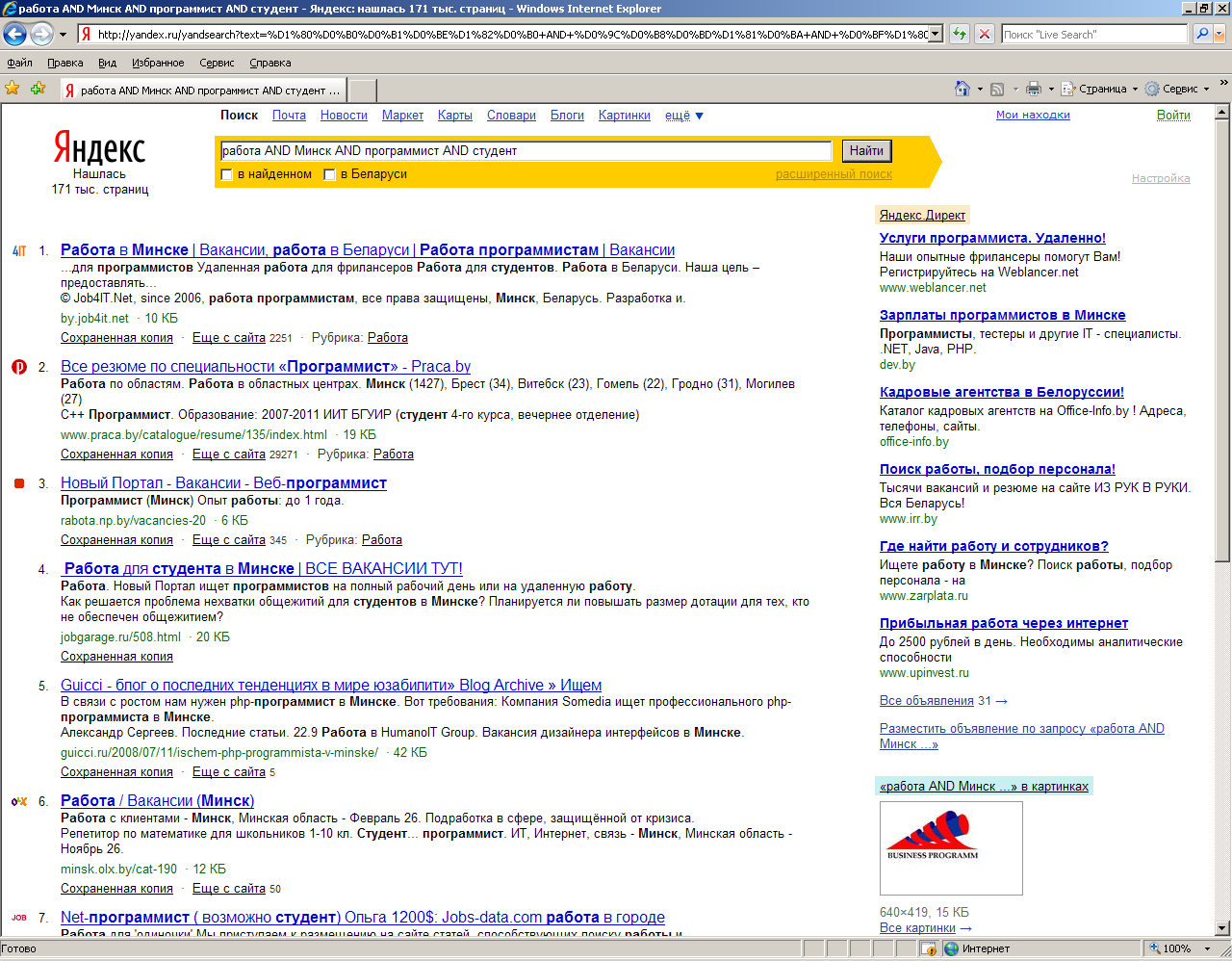Check the 'в Беларуси' checkbox
Screen dimensions: 1232x961
tap(329, 174)
